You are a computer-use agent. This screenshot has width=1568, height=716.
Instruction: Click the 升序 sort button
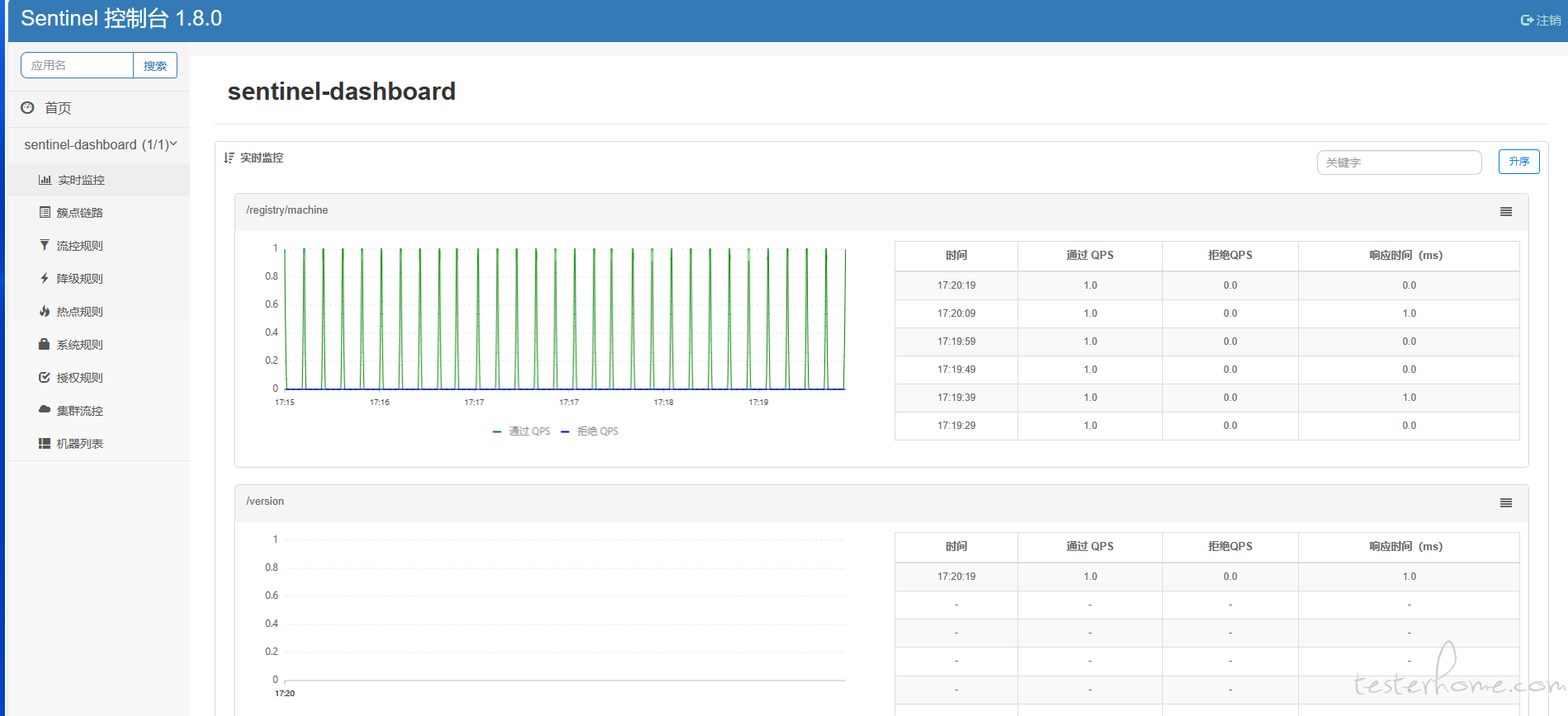point(1519,162)
